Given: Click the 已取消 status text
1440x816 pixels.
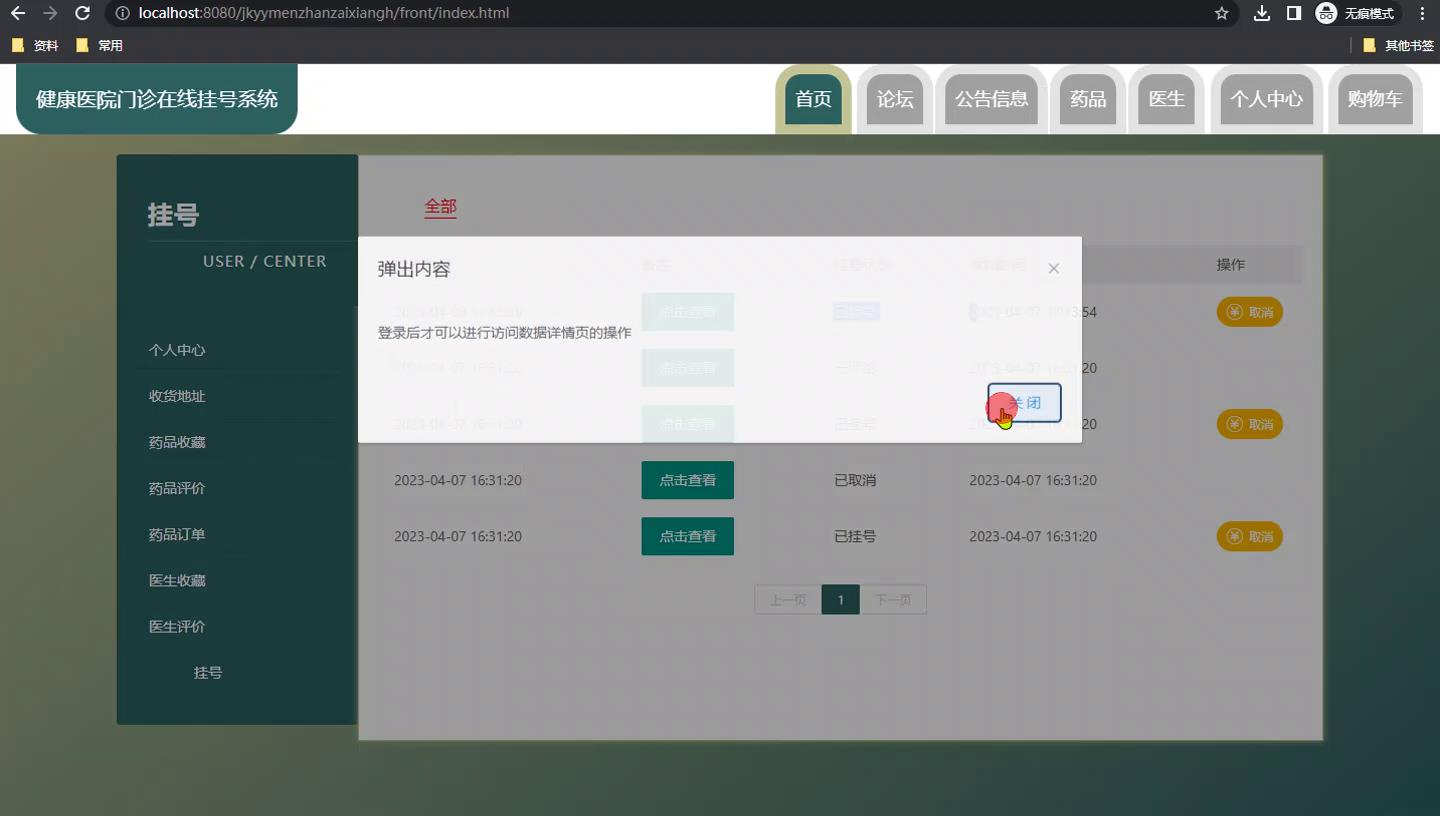Looking at the screenshot, I should [x=855, y=480].
